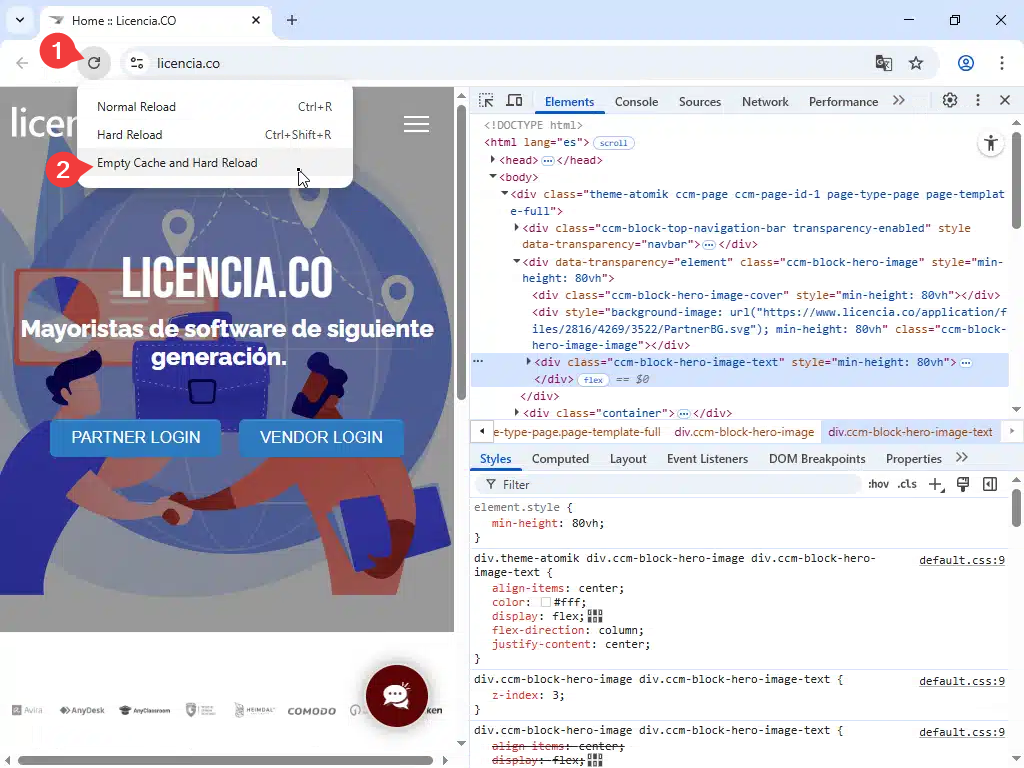
Task: Show more DevTools panel tabs
Action: pyautogui.click(x=898, y=101)
